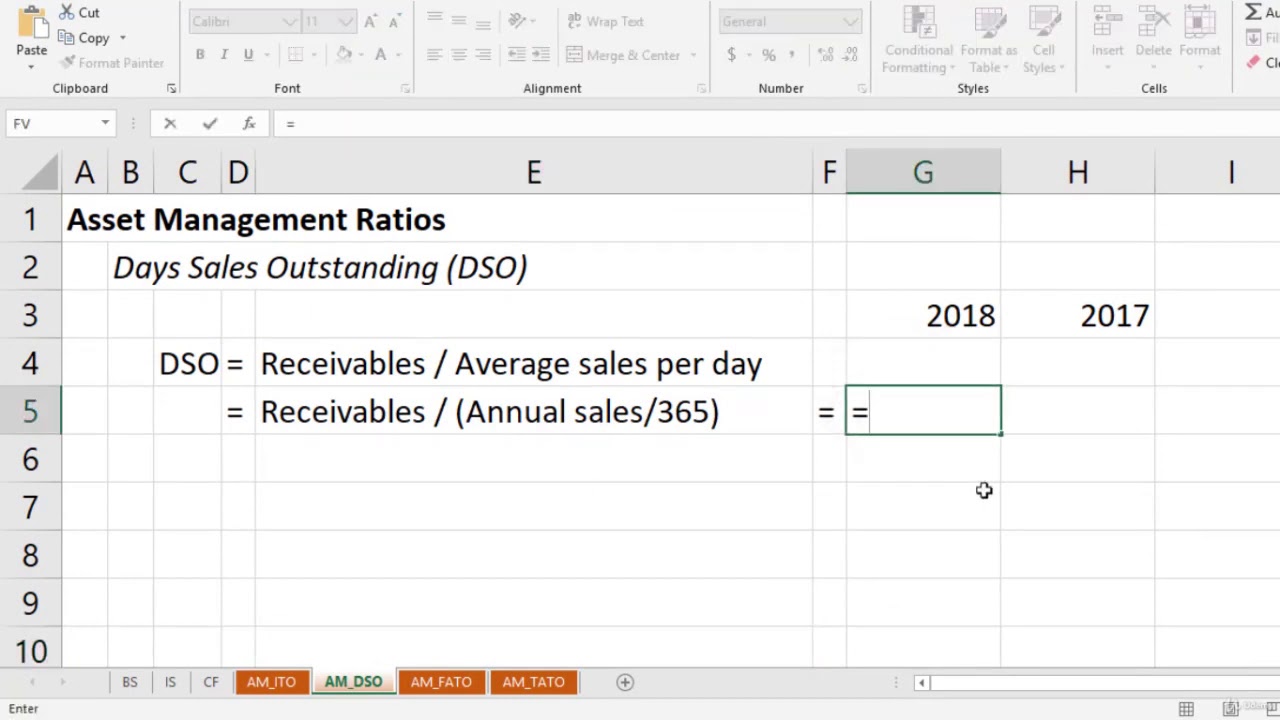
Task: Click the Fill Color bucket
Action: click(344, 55)
